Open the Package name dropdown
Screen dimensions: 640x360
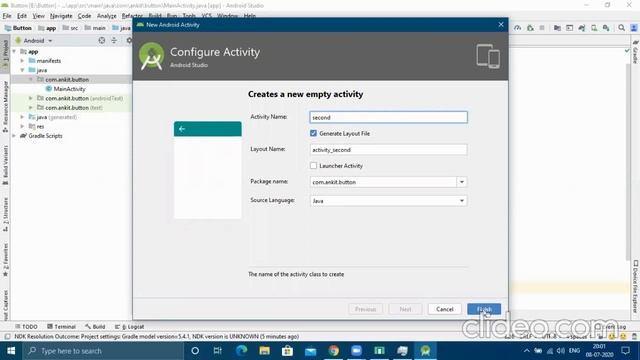click(x=462, y=182)
